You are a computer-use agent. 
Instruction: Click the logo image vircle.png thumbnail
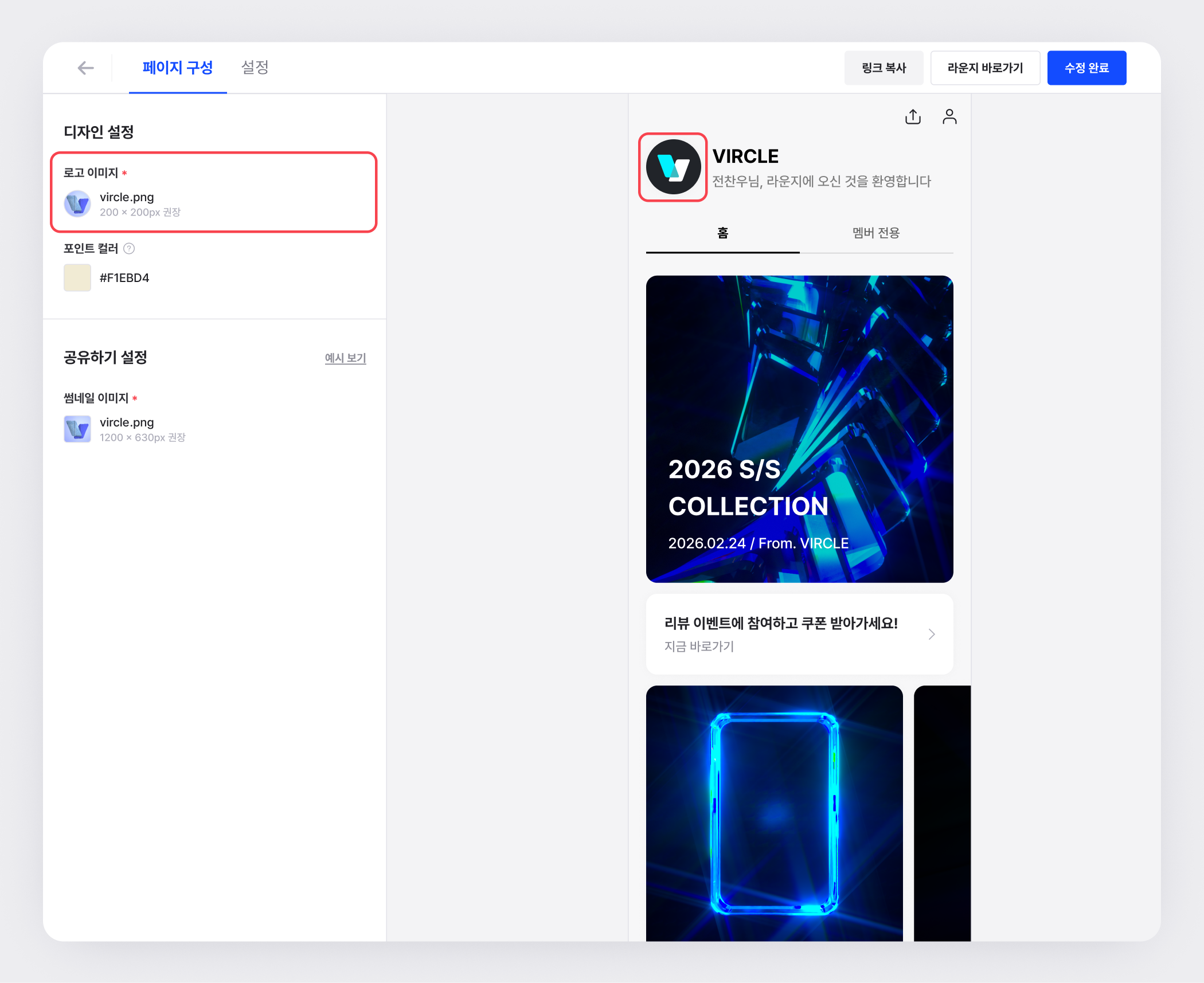click(x=77, y=204)
